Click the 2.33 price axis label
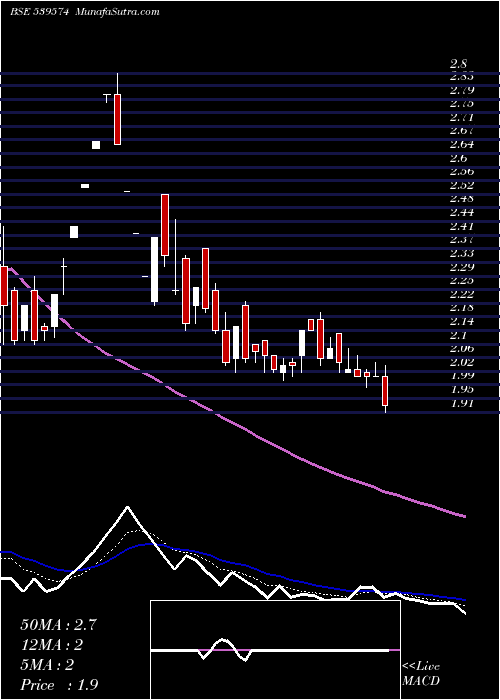Image resolution: width=500 pixels, height=700 pixels. [x=462, y=253]
